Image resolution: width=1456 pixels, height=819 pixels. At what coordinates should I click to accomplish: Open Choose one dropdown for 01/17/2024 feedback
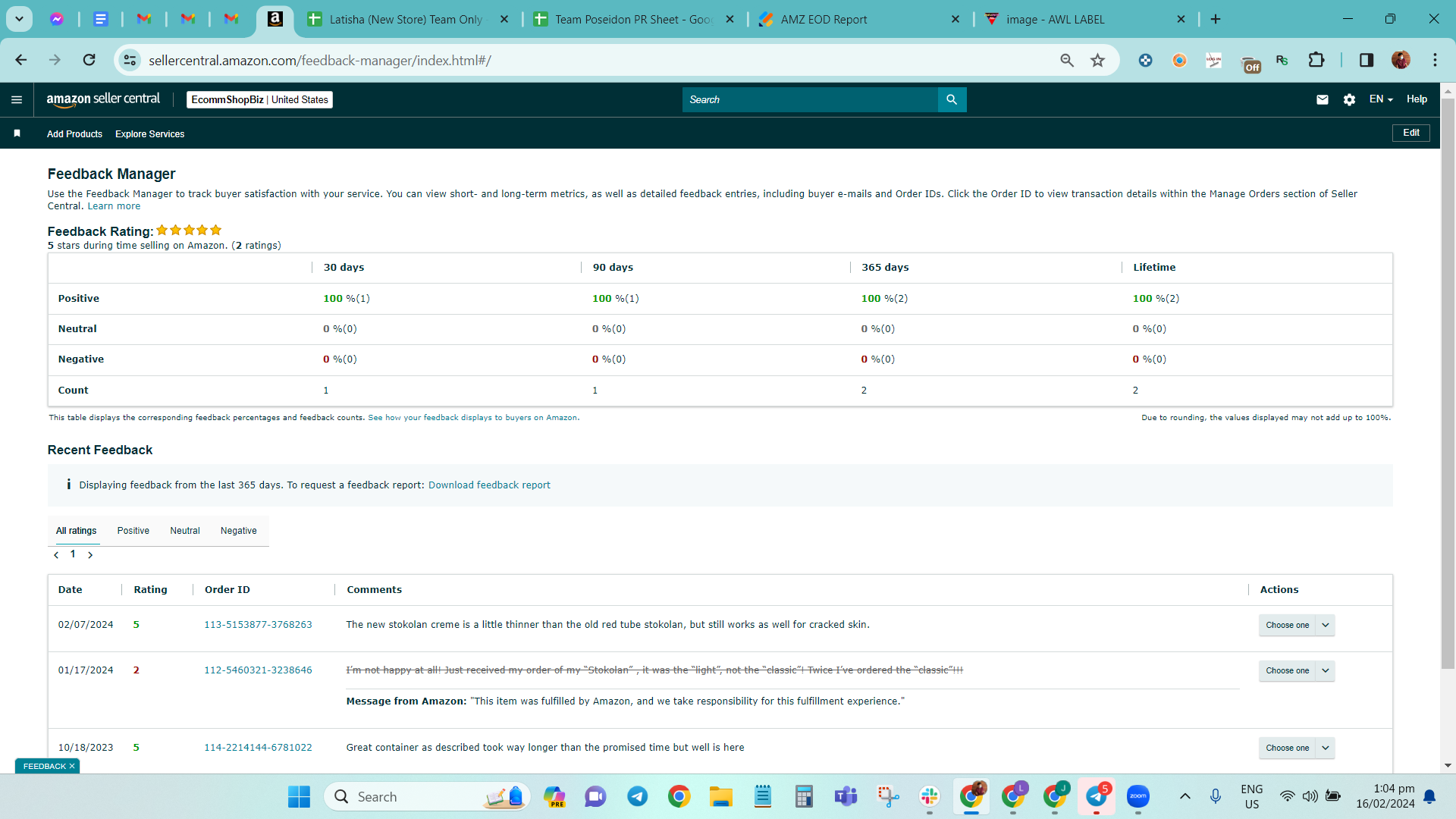(x=1297, y=670)
